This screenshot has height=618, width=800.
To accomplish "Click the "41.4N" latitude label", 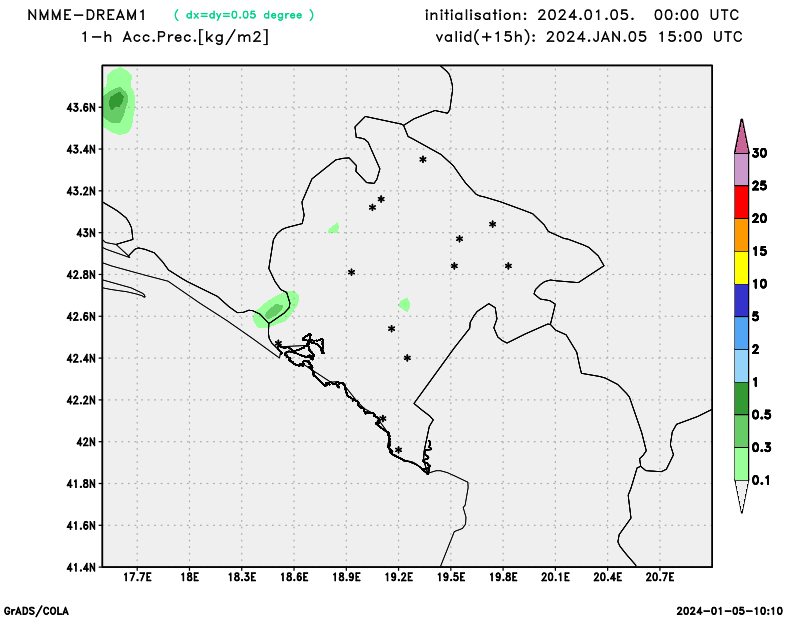I will click(x=81, y=567).
